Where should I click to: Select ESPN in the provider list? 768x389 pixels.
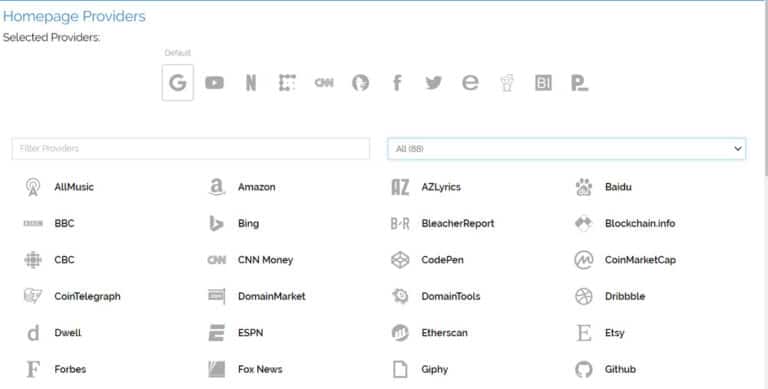[236, 333]
